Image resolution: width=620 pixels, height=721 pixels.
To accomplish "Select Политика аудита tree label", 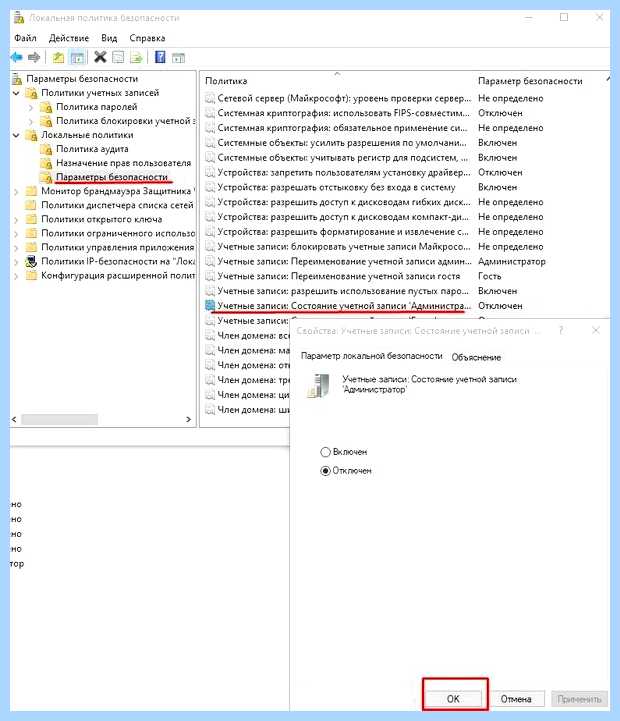I will click(x=92, y=149).
